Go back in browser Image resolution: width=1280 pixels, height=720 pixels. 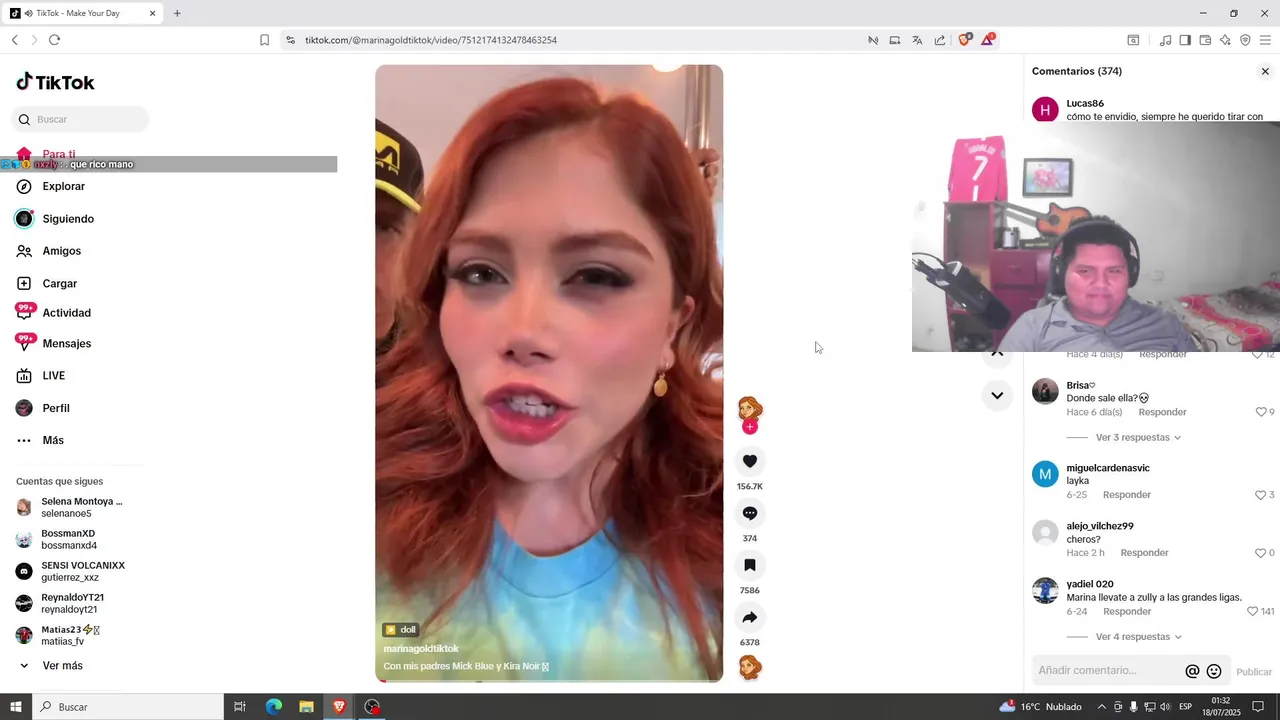point(14,40)
